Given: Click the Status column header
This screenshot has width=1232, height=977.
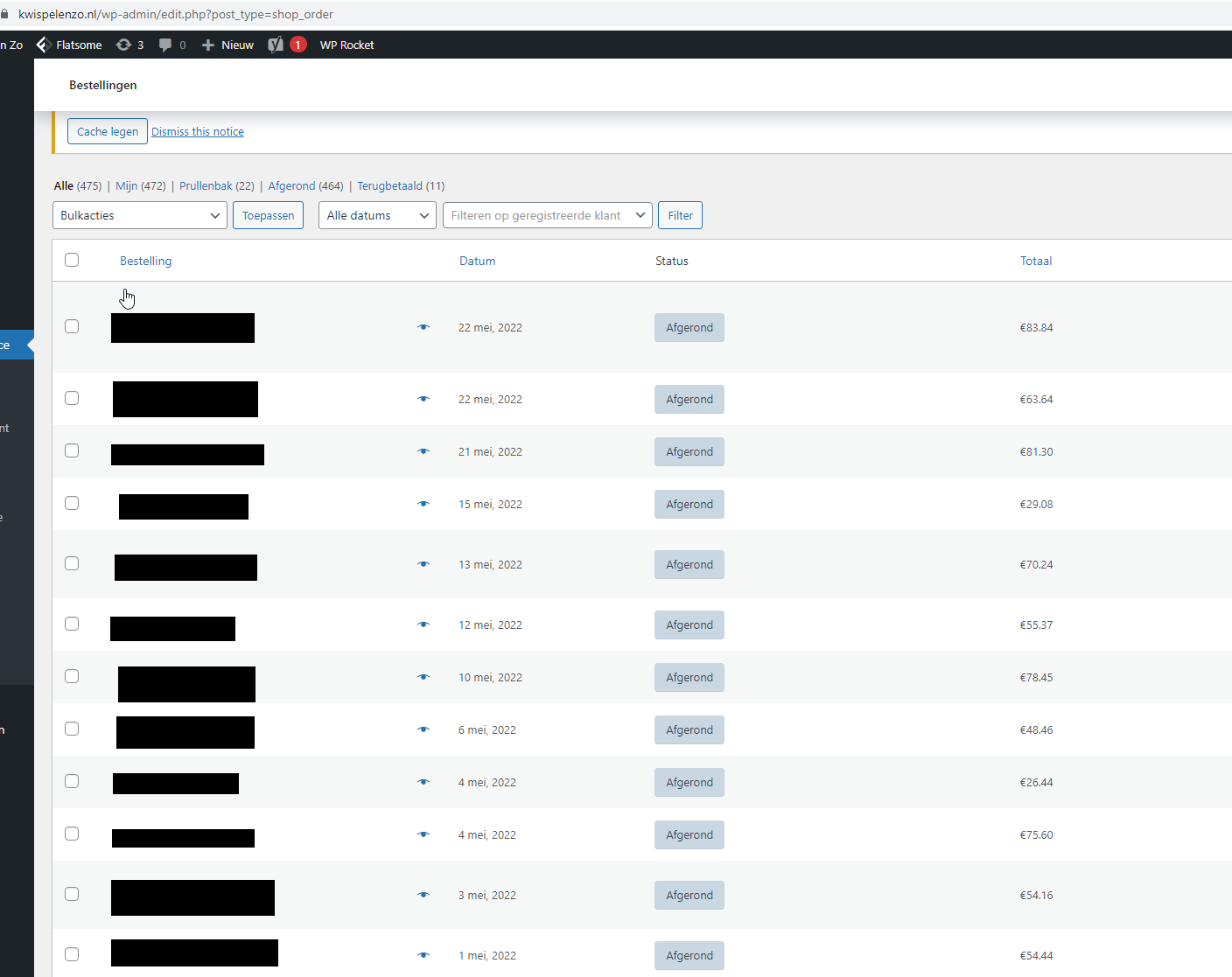Looking at the screenshot, I should pos(672,261).
